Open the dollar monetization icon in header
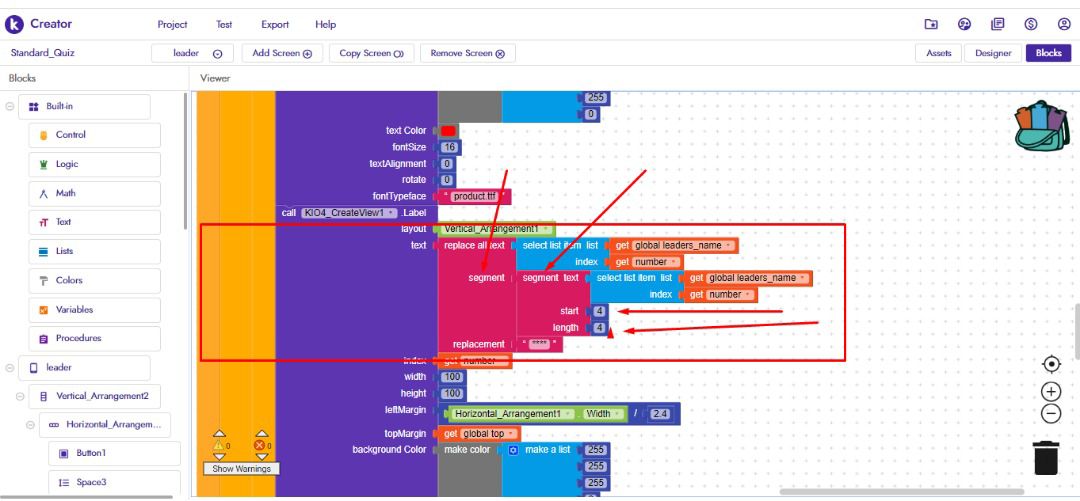Screen dimensions: 1080x501 point(1031,24)
